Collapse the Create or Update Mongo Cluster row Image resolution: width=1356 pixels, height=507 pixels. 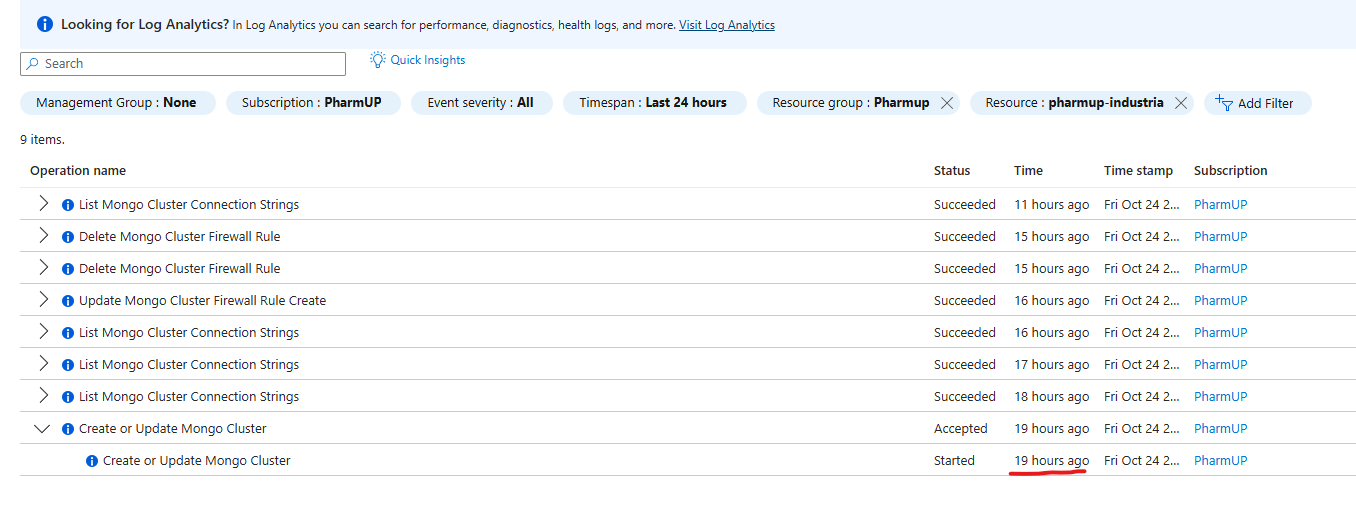pos(42,429)
